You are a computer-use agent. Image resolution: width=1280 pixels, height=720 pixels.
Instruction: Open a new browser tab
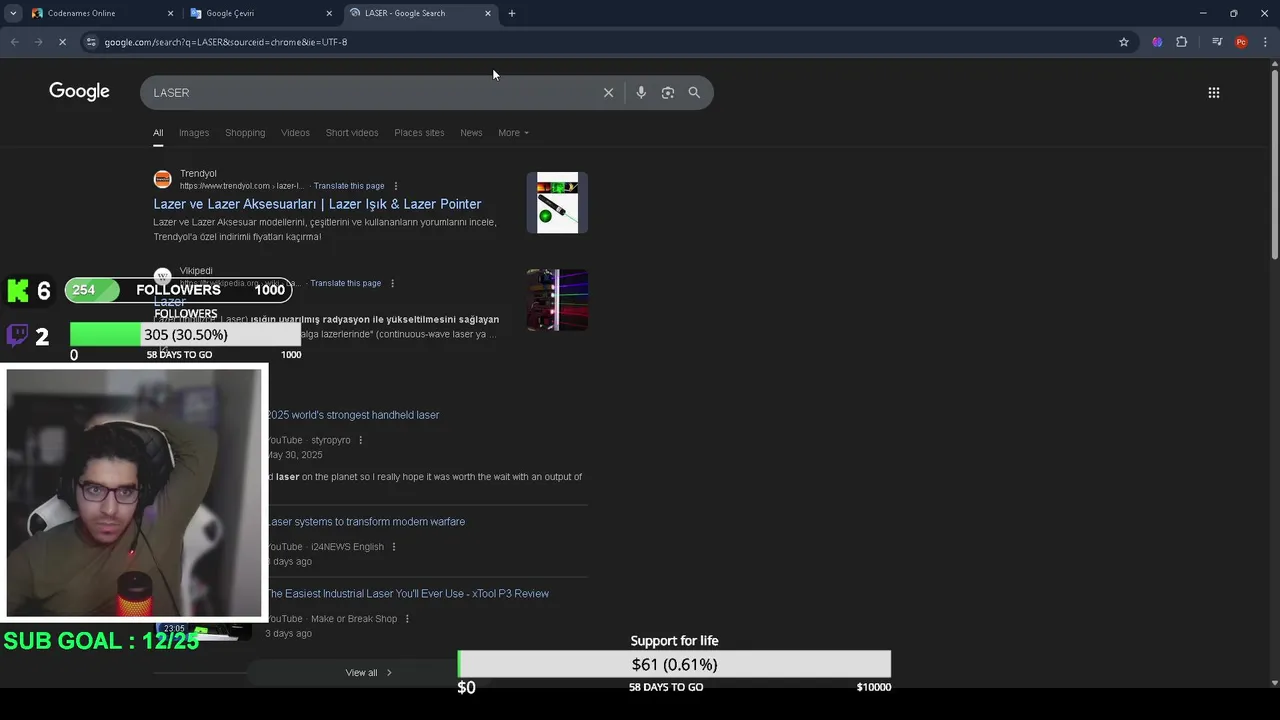click(x=512, y=13)
